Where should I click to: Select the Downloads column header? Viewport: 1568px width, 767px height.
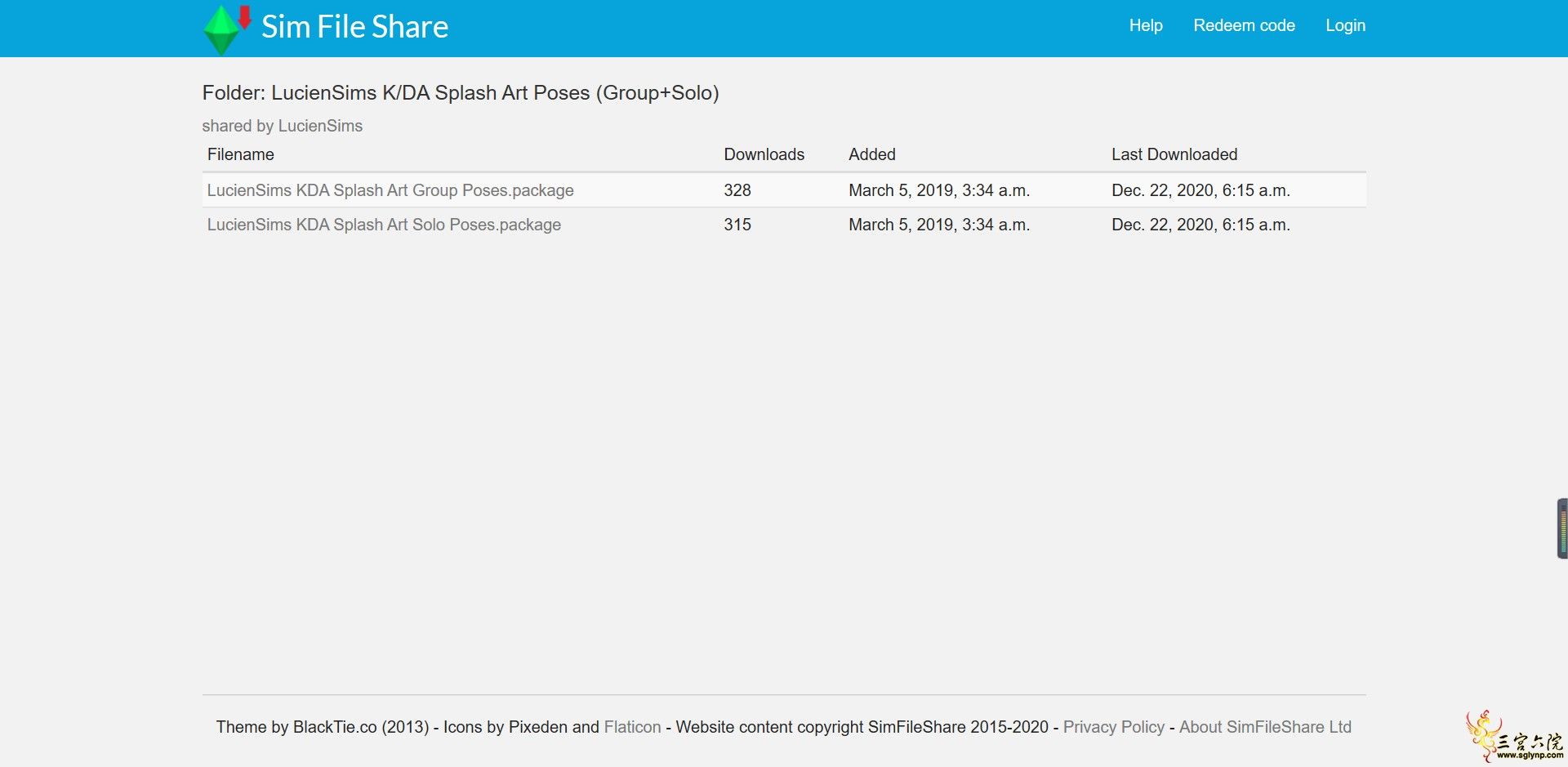pos(764,154)
